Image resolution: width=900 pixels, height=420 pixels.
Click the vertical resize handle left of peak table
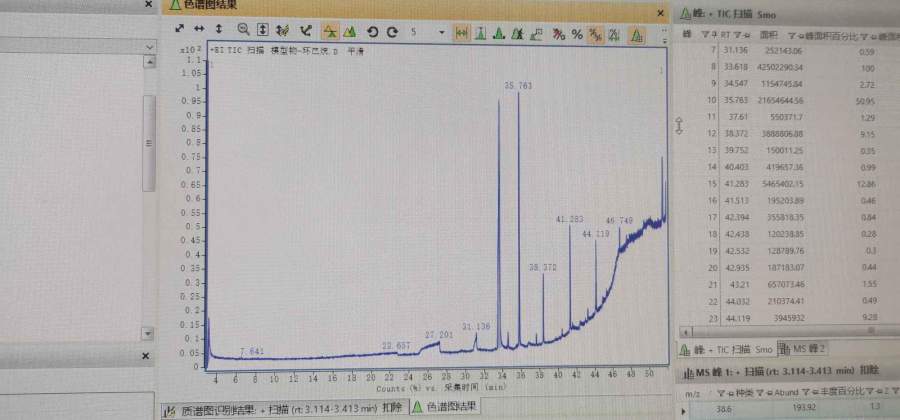679,126
